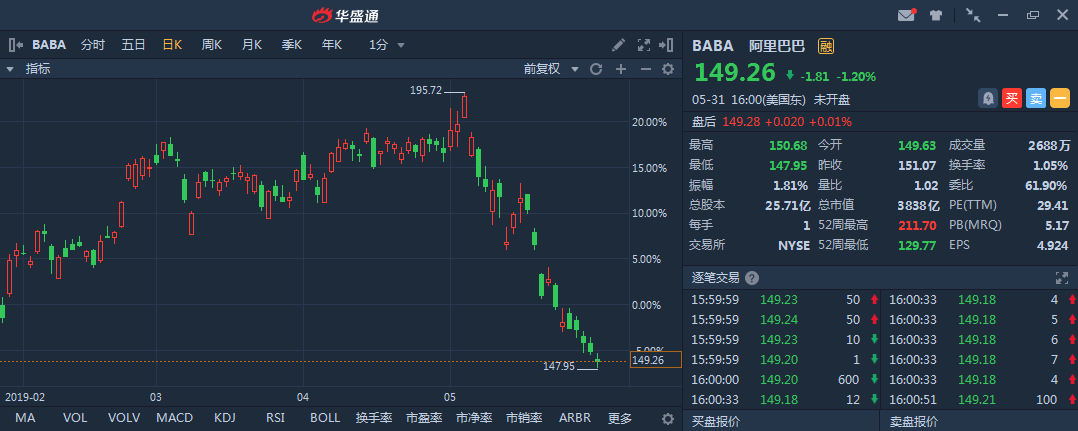Switch to the 周K weekly tab
1078x431 pixels.
211,45
